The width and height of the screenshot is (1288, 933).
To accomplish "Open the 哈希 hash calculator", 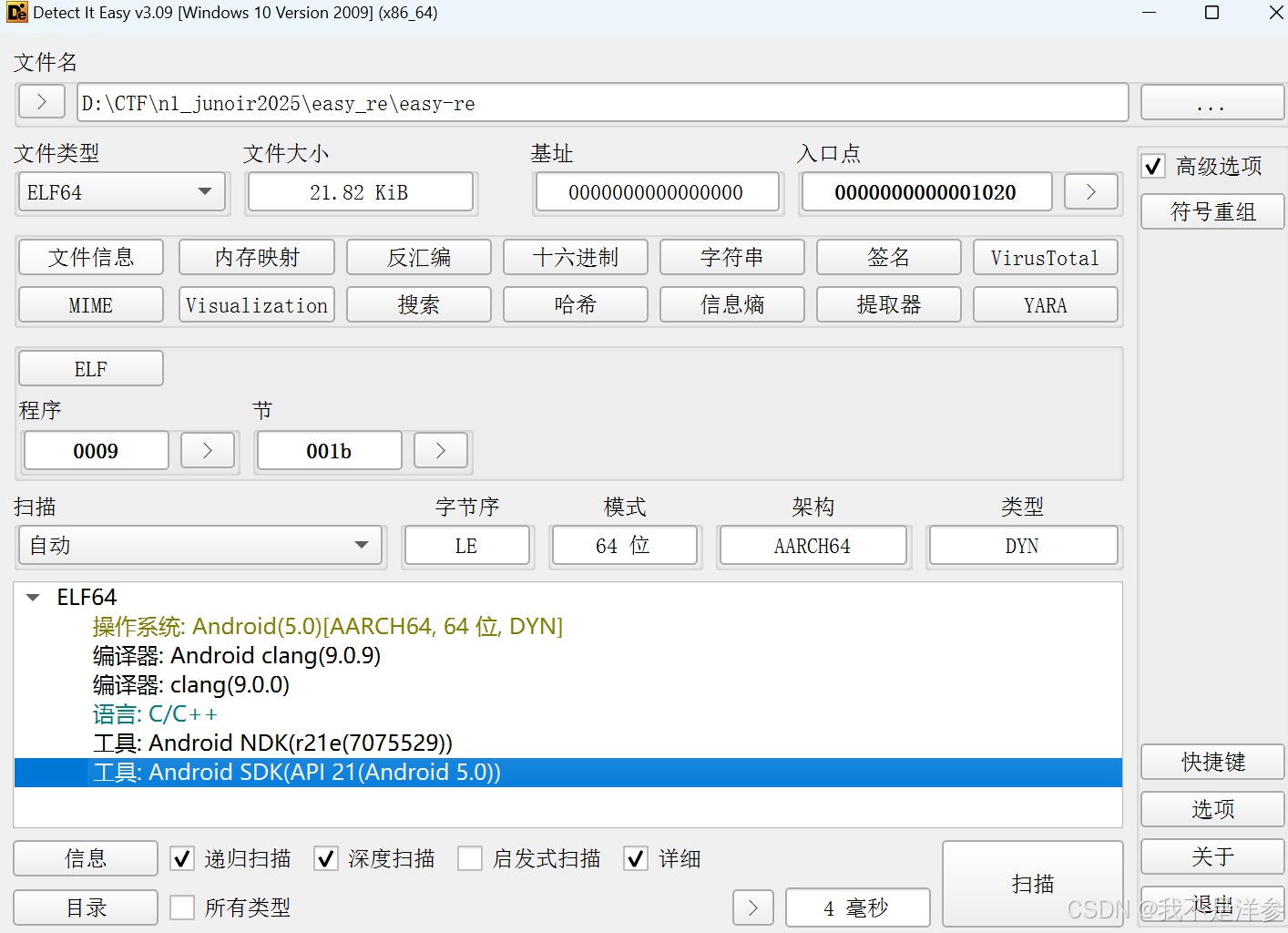I will coord(575,304).
